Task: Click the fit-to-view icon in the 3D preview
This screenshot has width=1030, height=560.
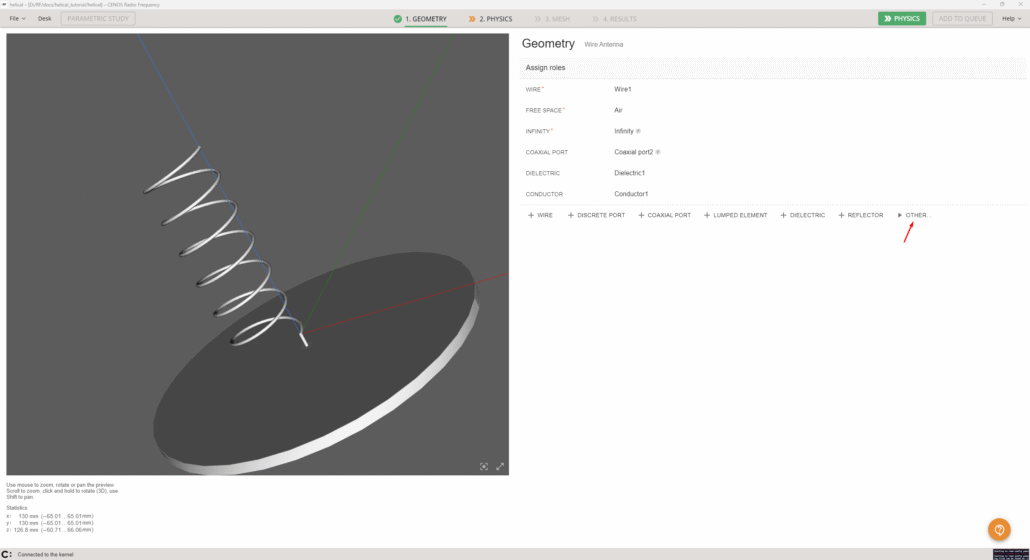Action: (x=484, y=466)
